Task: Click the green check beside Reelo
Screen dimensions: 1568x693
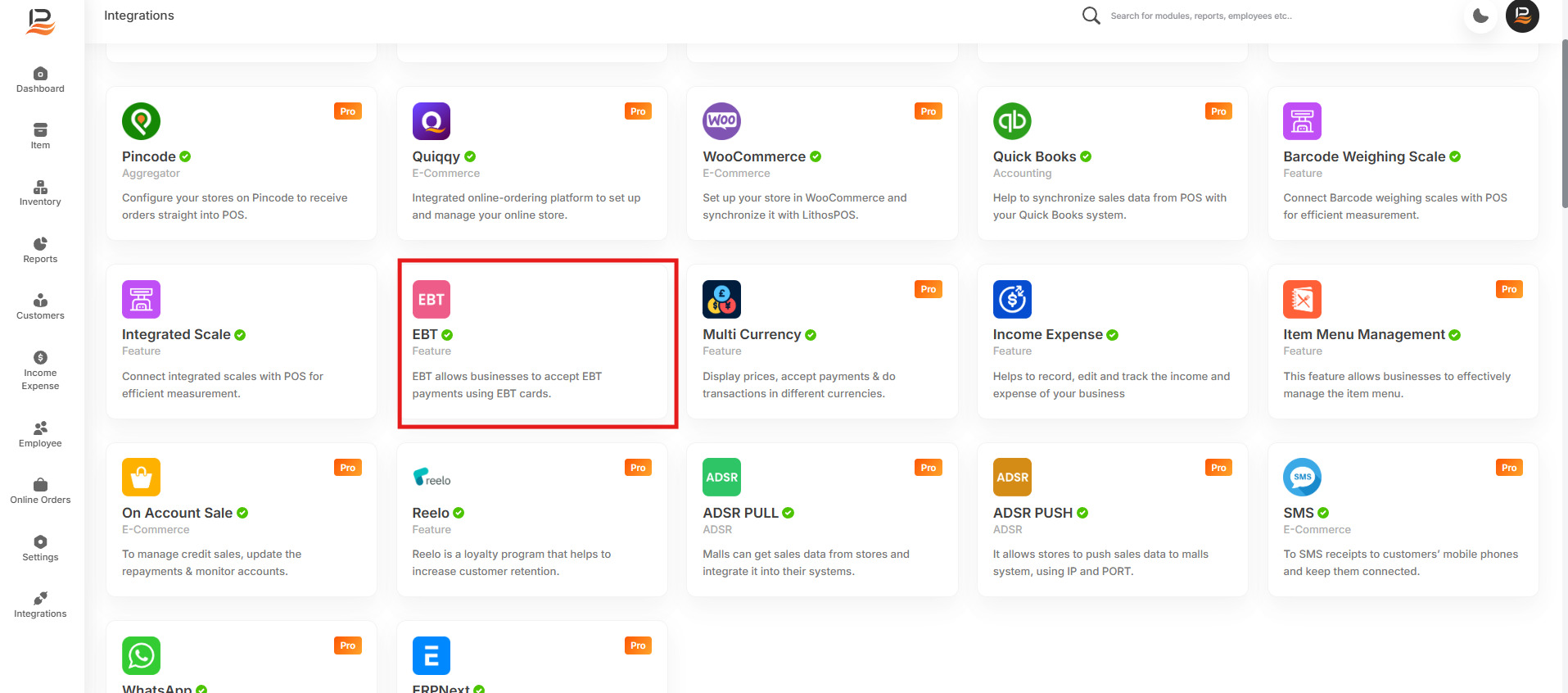Action: [459, 513]
